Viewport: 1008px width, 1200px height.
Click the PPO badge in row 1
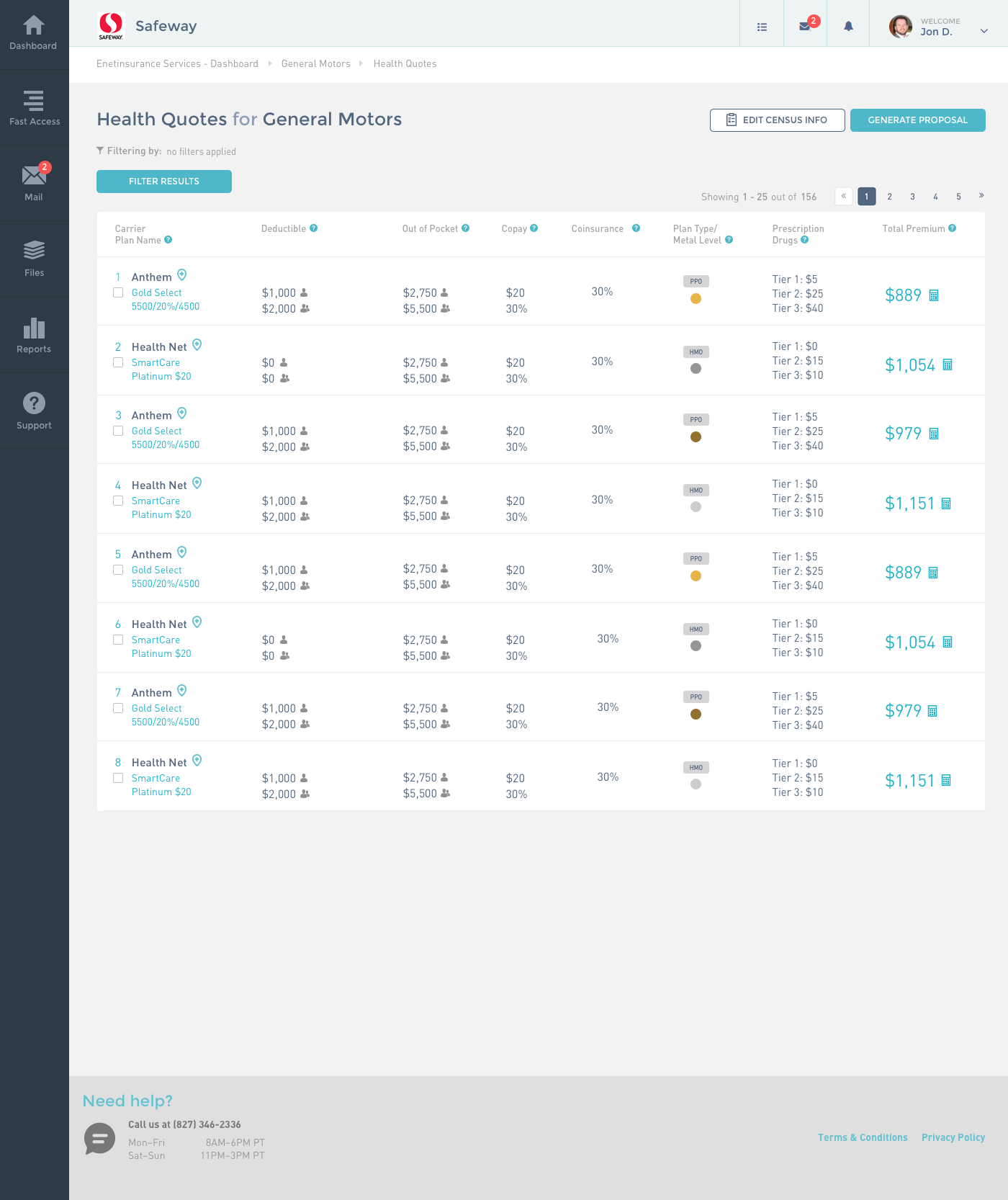coord(696,282)
